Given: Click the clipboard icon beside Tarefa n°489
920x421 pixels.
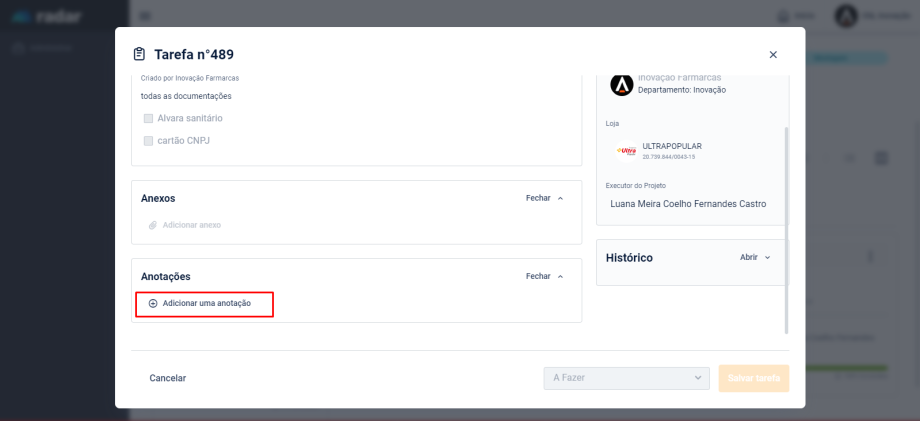Looking at the screenshot, I should [x=140, y=54].
